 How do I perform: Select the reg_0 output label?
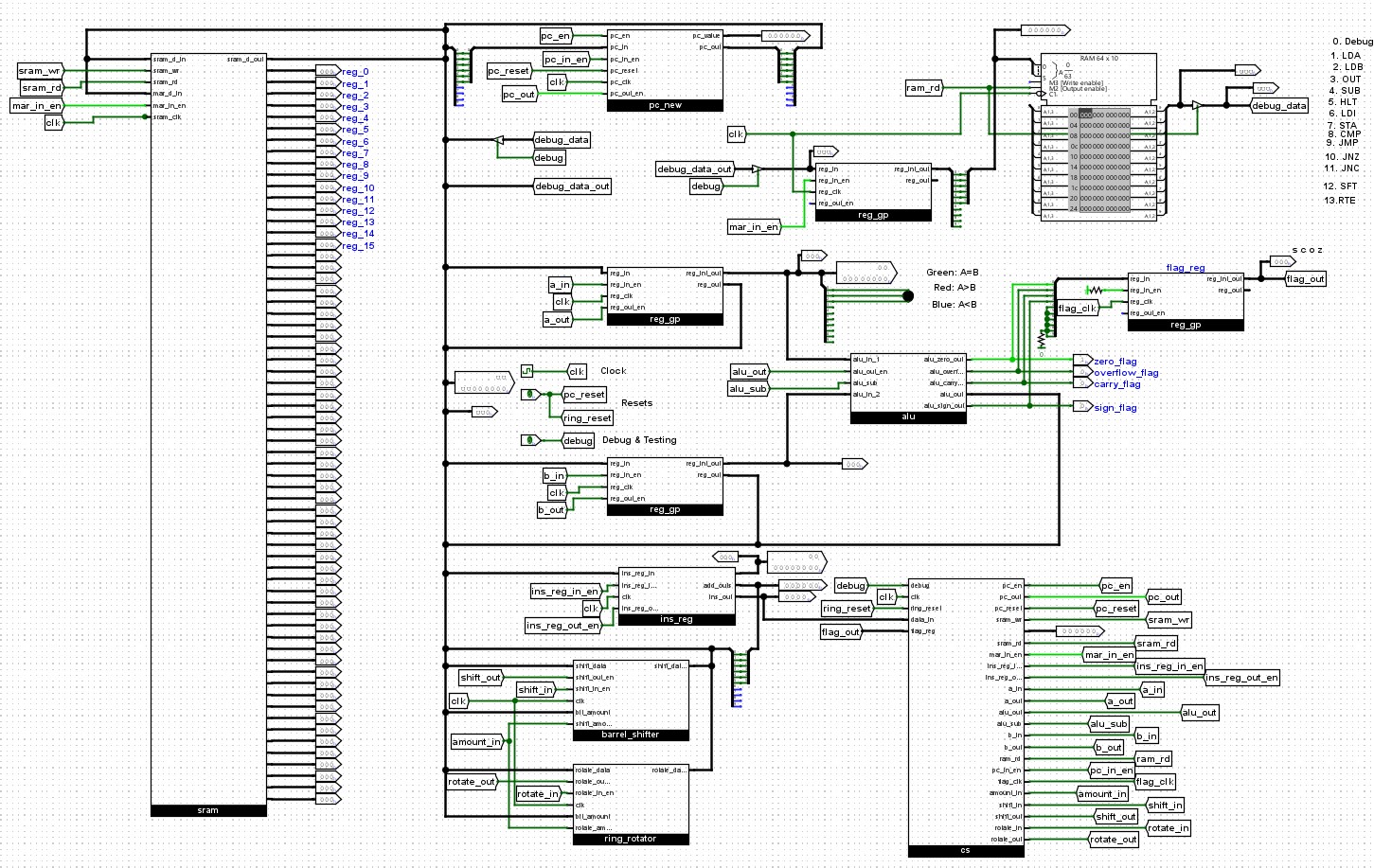click(355, 72)
